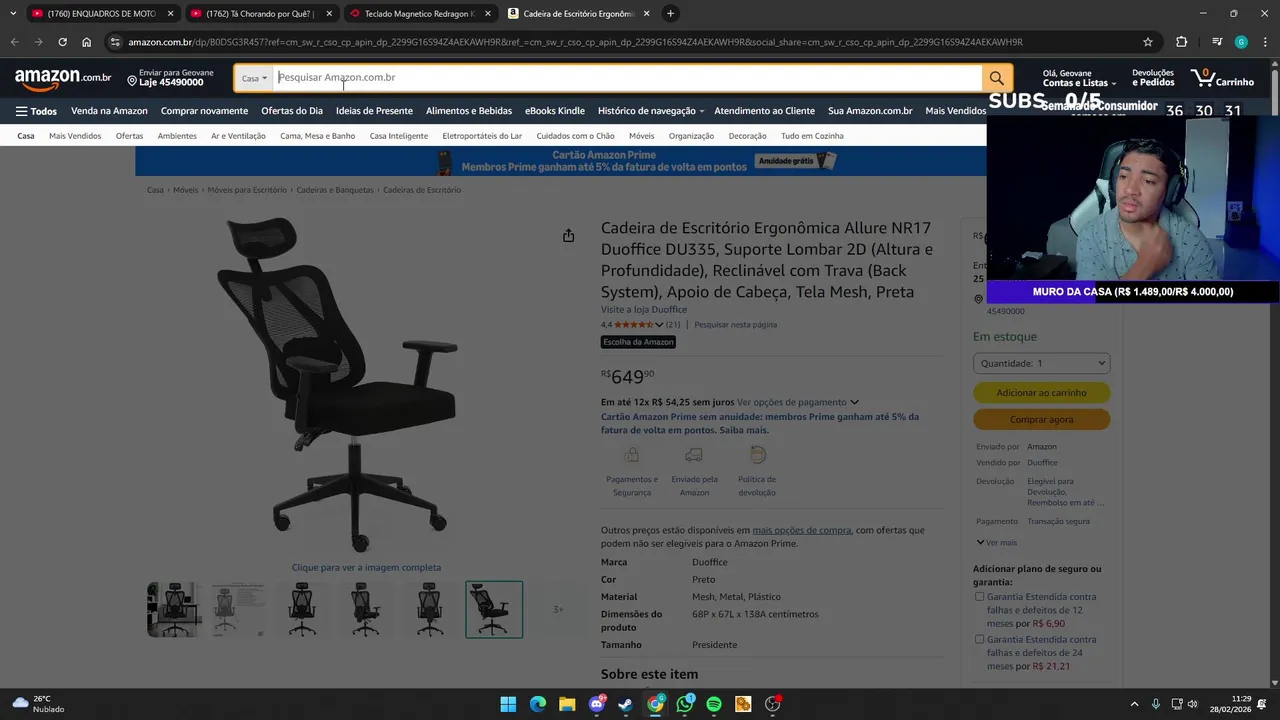Expand Ver opções de pagamento

pos(797,402)
